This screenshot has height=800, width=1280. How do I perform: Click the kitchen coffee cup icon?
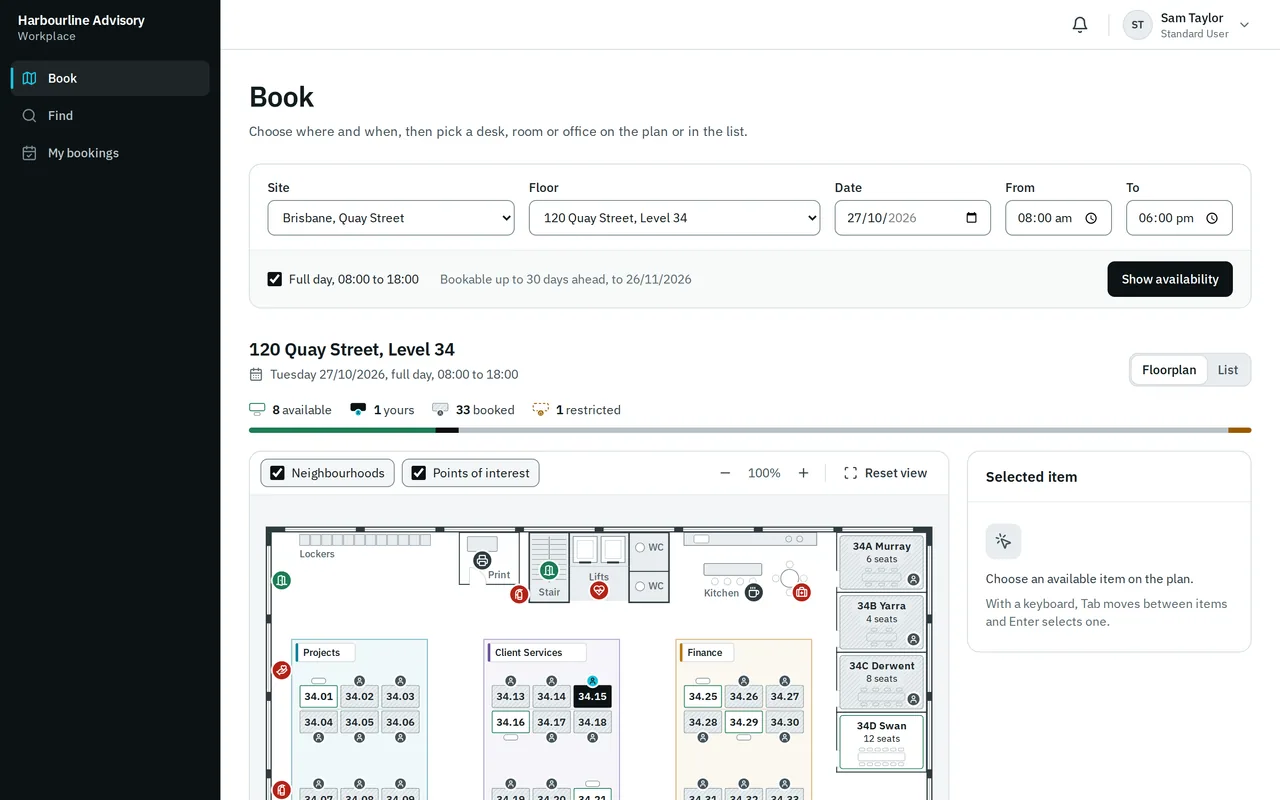click(754, 592)
